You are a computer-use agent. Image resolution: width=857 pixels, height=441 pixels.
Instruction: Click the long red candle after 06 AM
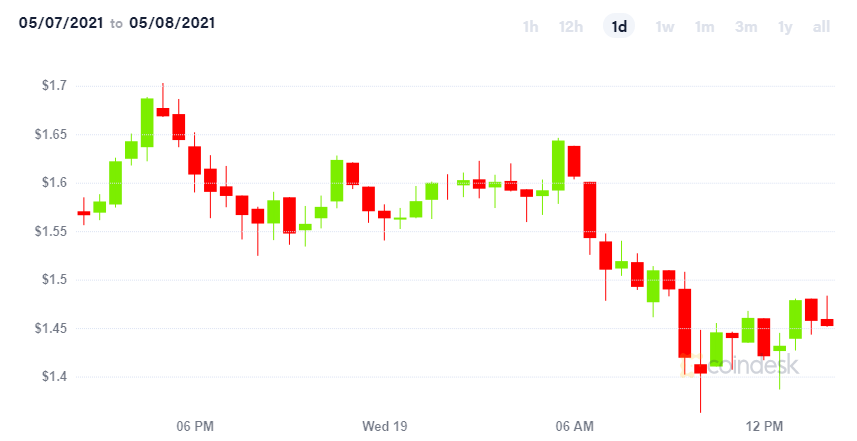pyautogui.click(x=590, y=210)
